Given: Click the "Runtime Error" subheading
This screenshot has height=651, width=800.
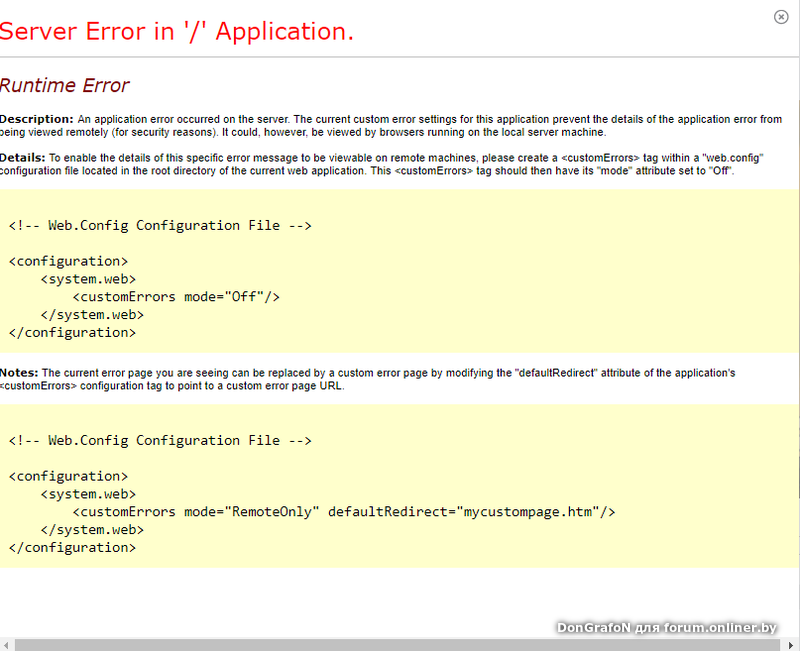Looking at the screenshot, I should coord(65,86).
